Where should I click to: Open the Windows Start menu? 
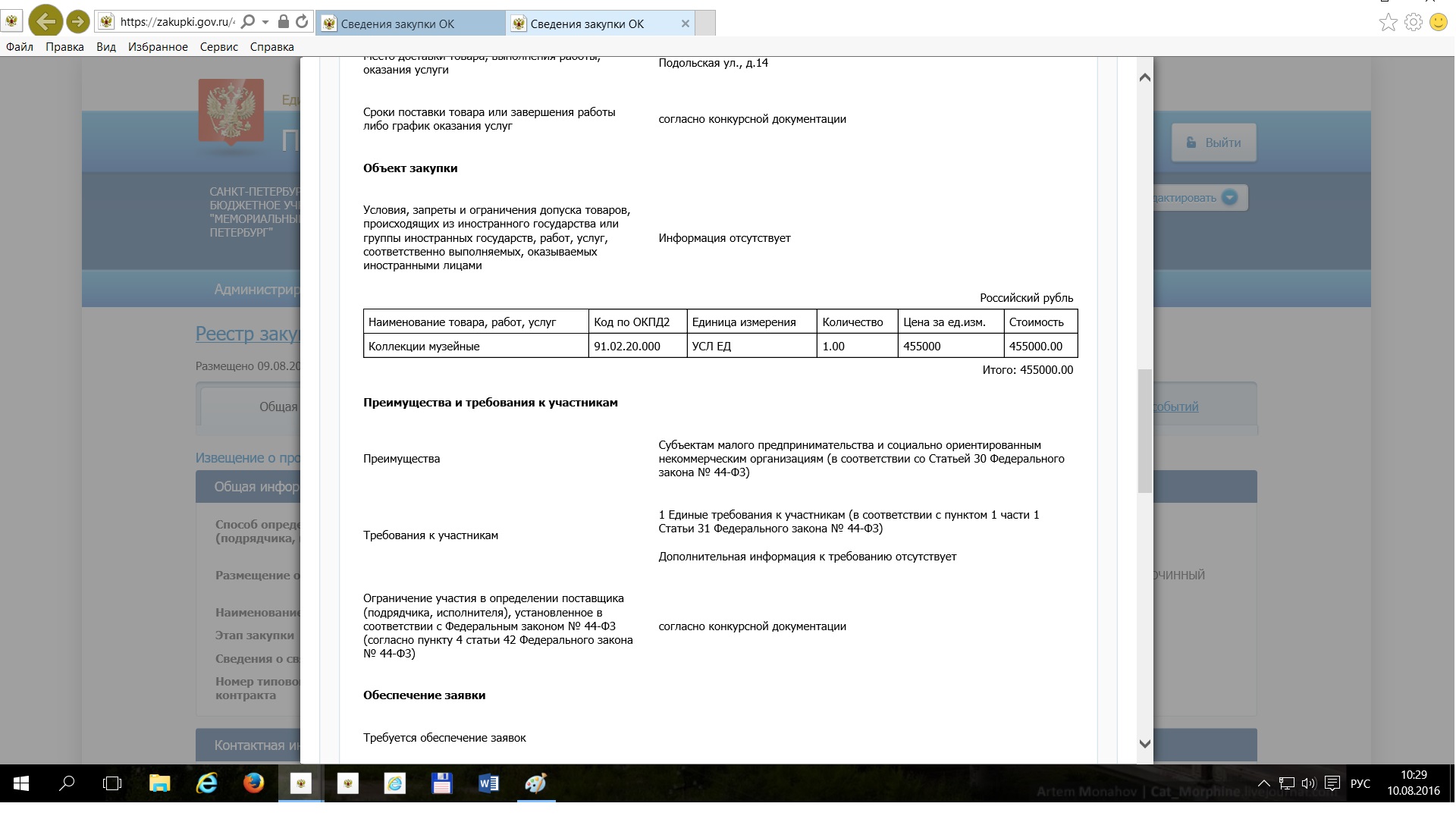(x=21, y=783)
